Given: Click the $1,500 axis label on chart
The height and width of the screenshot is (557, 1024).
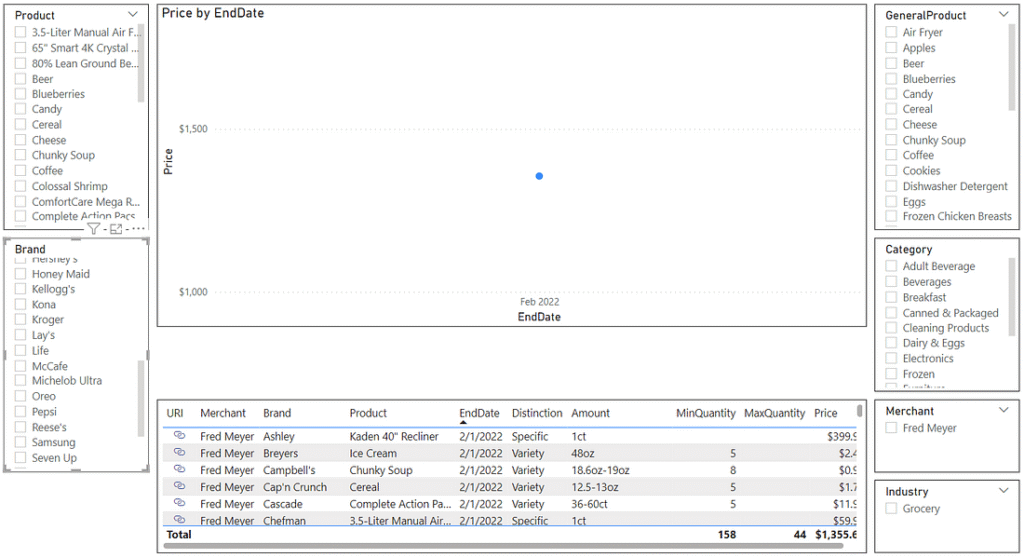Looking at the screenshot, I should (193, 129).
